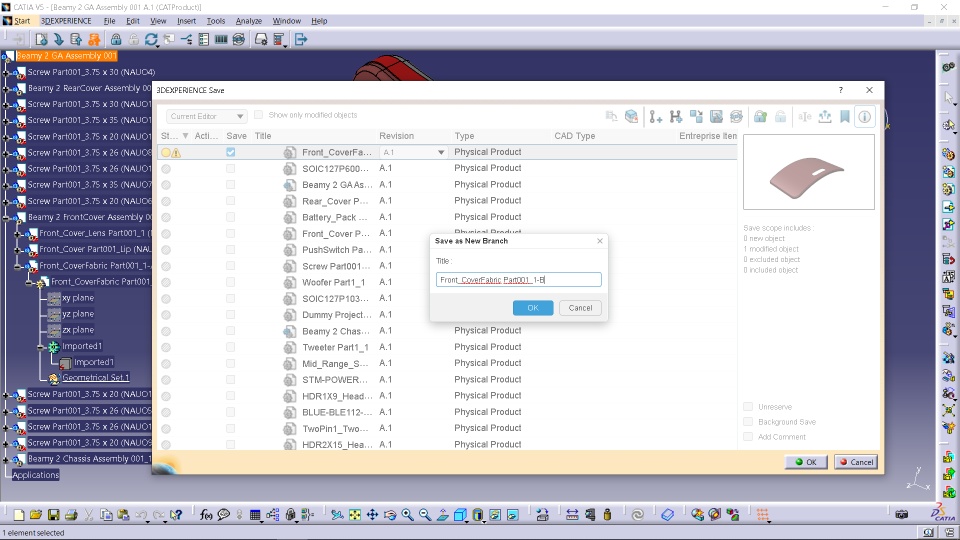This screenshot has width=960, height=540.
Task: Open the St... column filter dropdown arrow
Action: (x=185, y=136)
